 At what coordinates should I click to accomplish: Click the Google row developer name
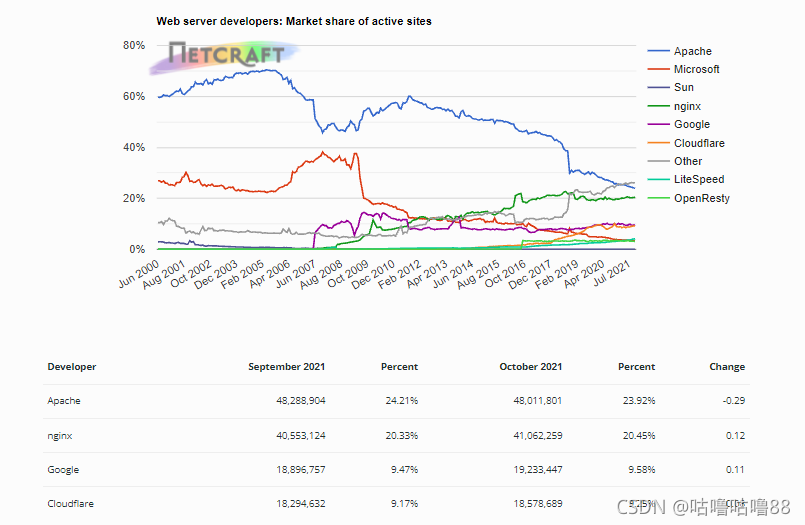63,470
